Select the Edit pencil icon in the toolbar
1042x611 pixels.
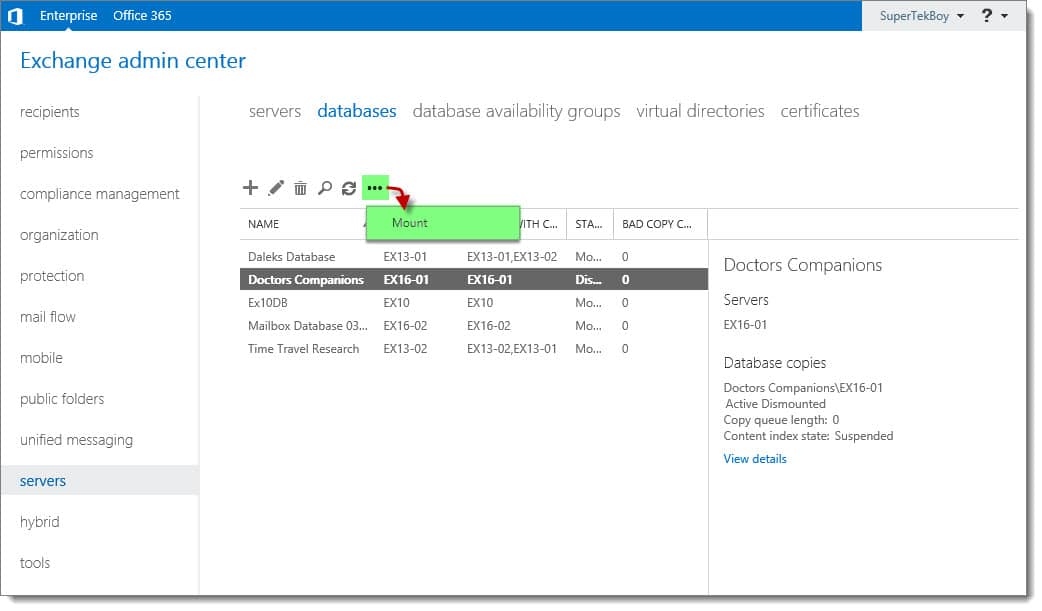pyautogui.click(x=276, y=187)
